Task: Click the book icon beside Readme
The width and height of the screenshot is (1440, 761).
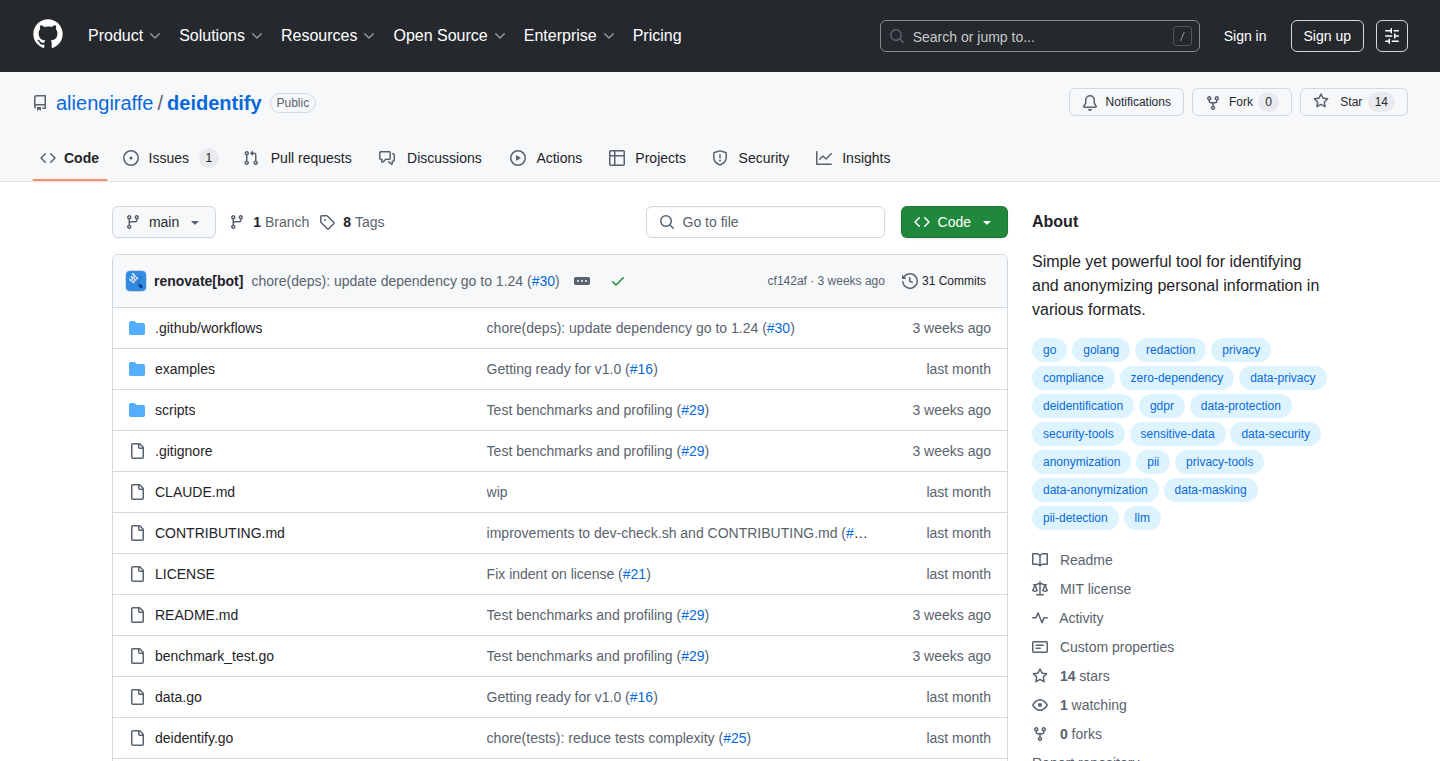Action: tap(1040, 560)
